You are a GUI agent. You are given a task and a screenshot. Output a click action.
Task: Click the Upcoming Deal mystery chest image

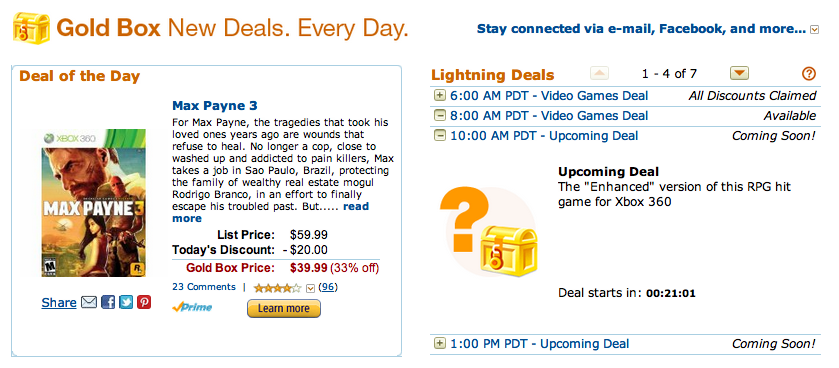click(489, 232)
